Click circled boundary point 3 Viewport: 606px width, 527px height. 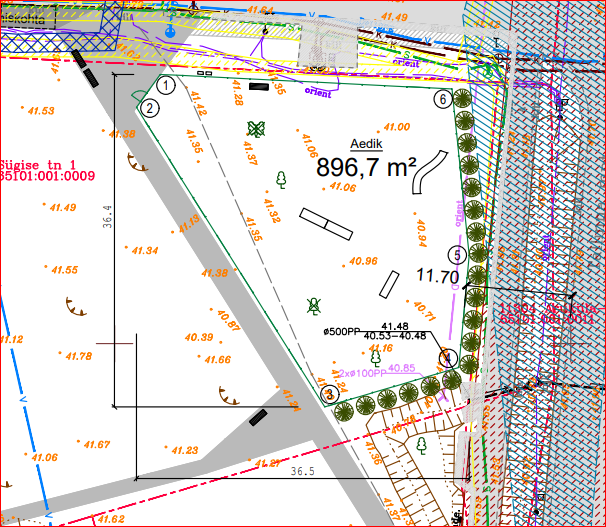click(x=328, y=394)
